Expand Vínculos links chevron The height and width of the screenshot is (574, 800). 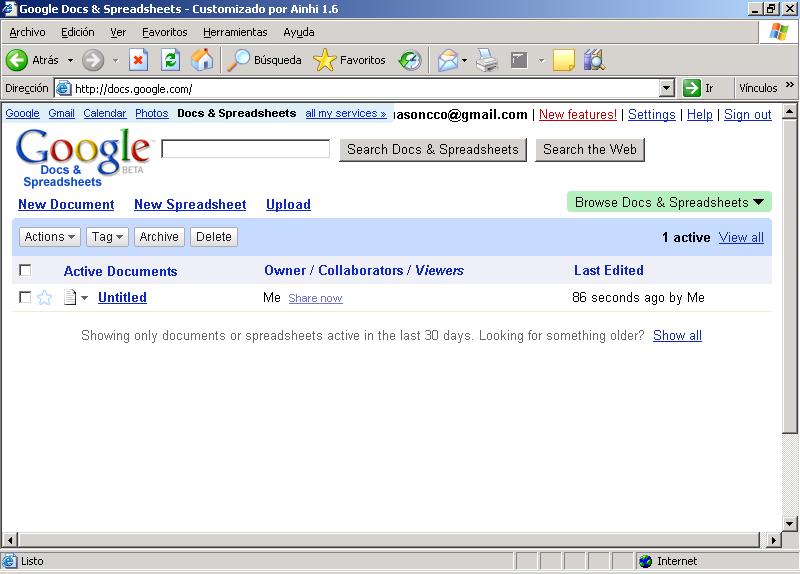pos(790,85)
